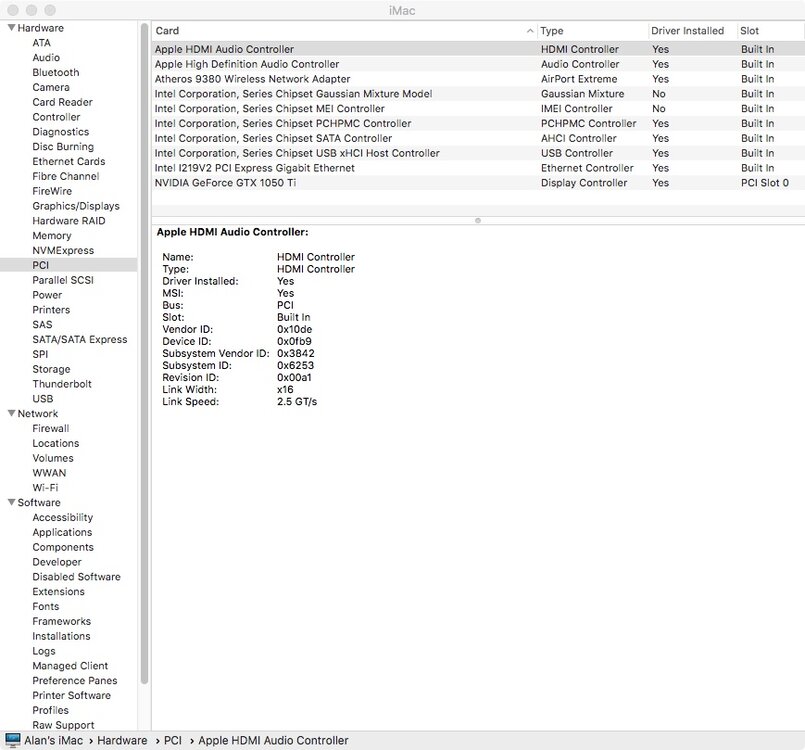
Task: Select Intel I219V2 PCI Express Gigabit Ethernet row
Action: [x=254, y=168]
